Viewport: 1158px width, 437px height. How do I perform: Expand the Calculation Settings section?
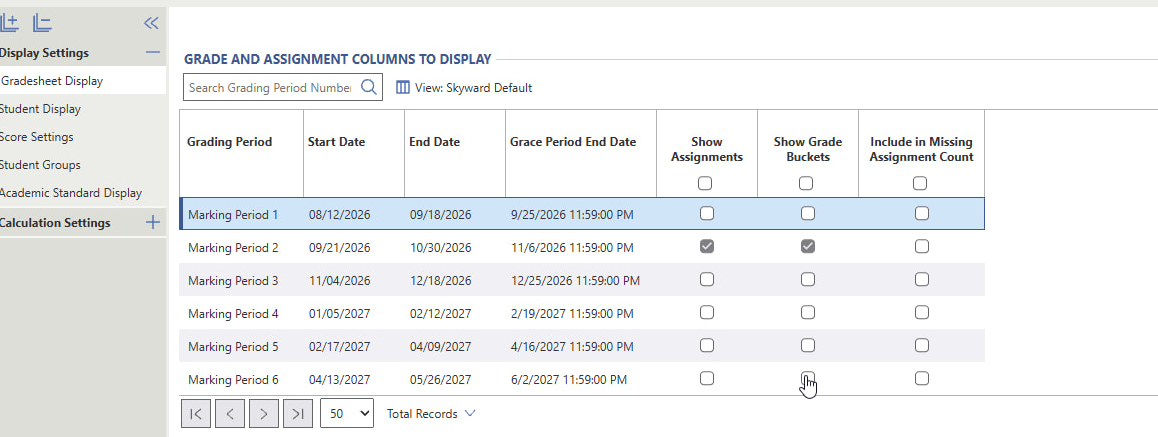(x=153, y=222)
